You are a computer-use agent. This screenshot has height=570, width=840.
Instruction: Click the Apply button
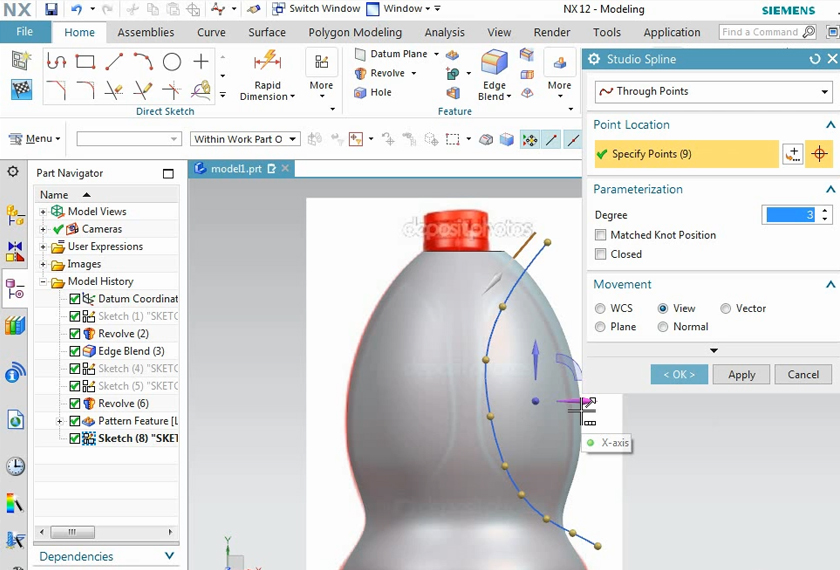click(x=741, y=375)
